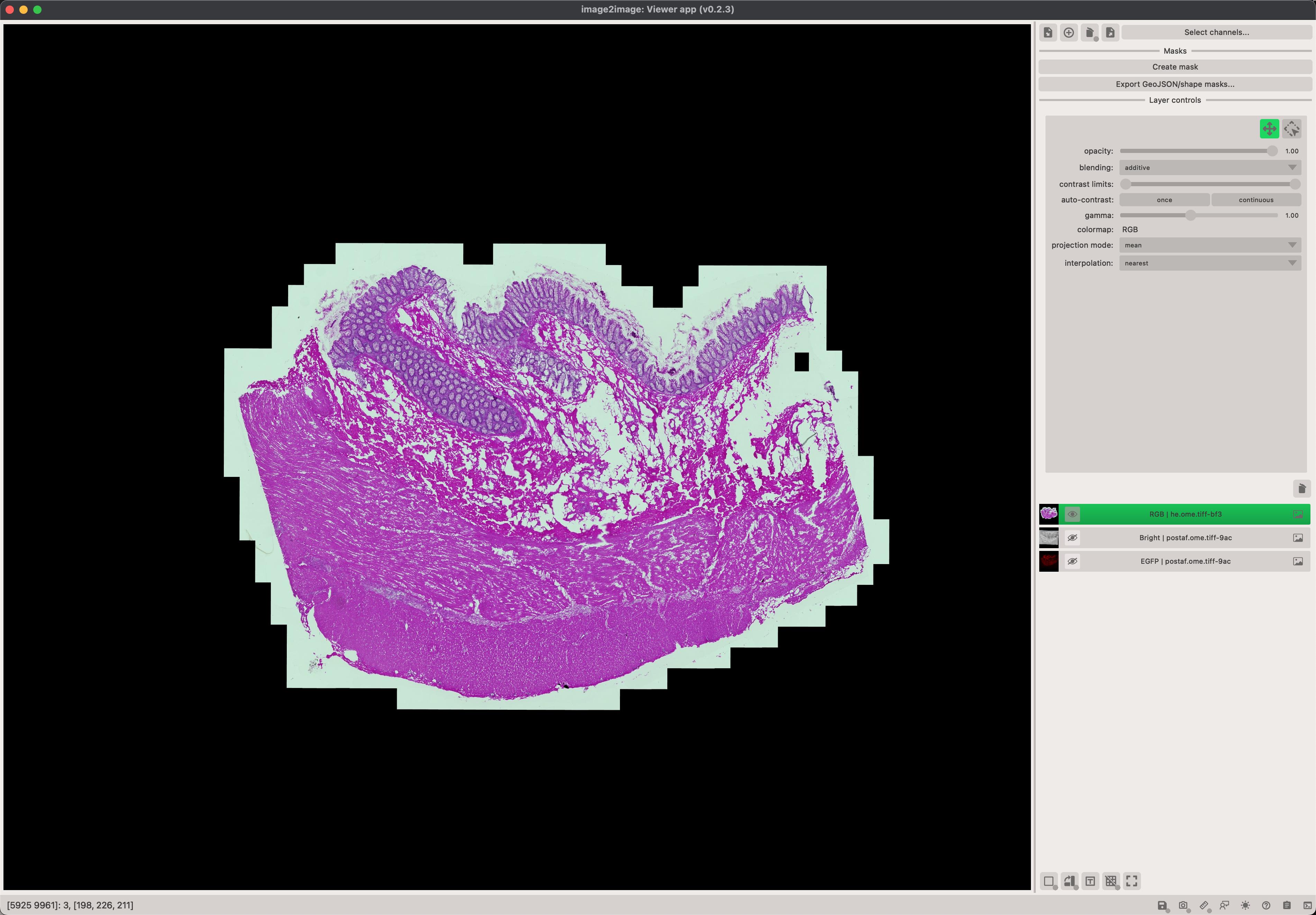1316x915 pixels.
Task: Click the screenshot camera icon in status bar
Action: pos(1183,905)
